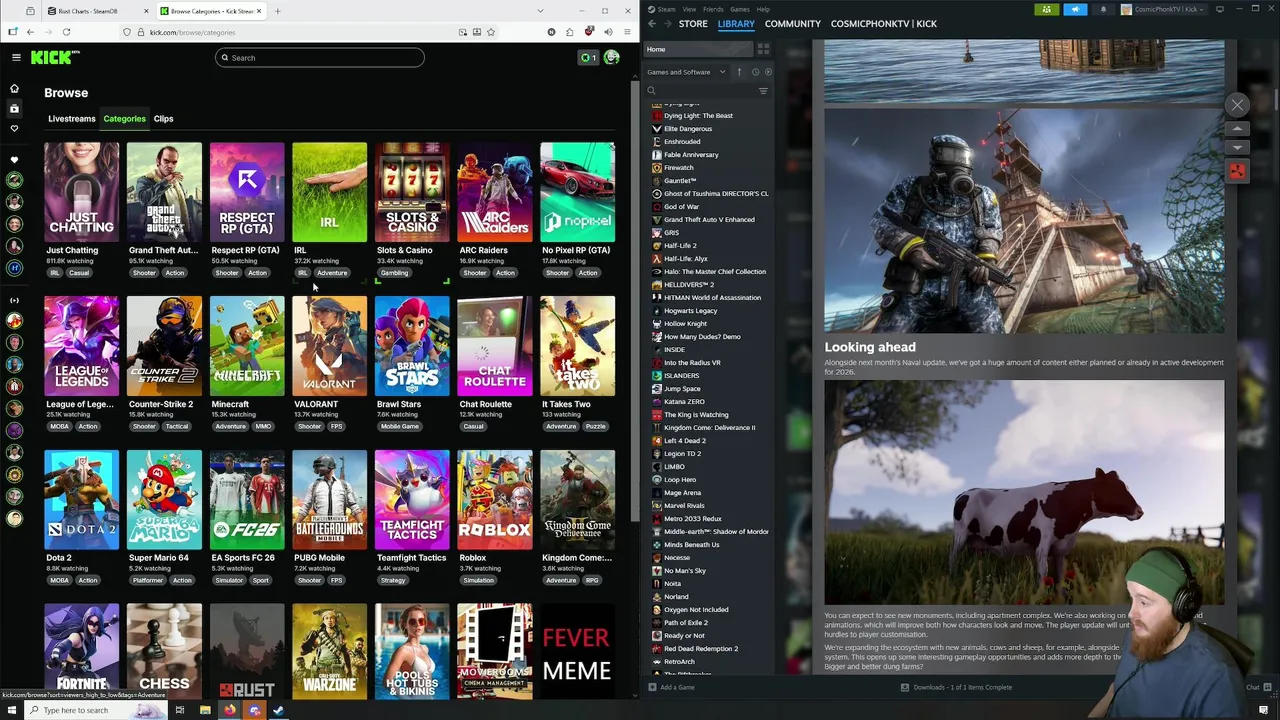
Task: Open the Steam LIBRARY section
Action: (x=736, y=24)
